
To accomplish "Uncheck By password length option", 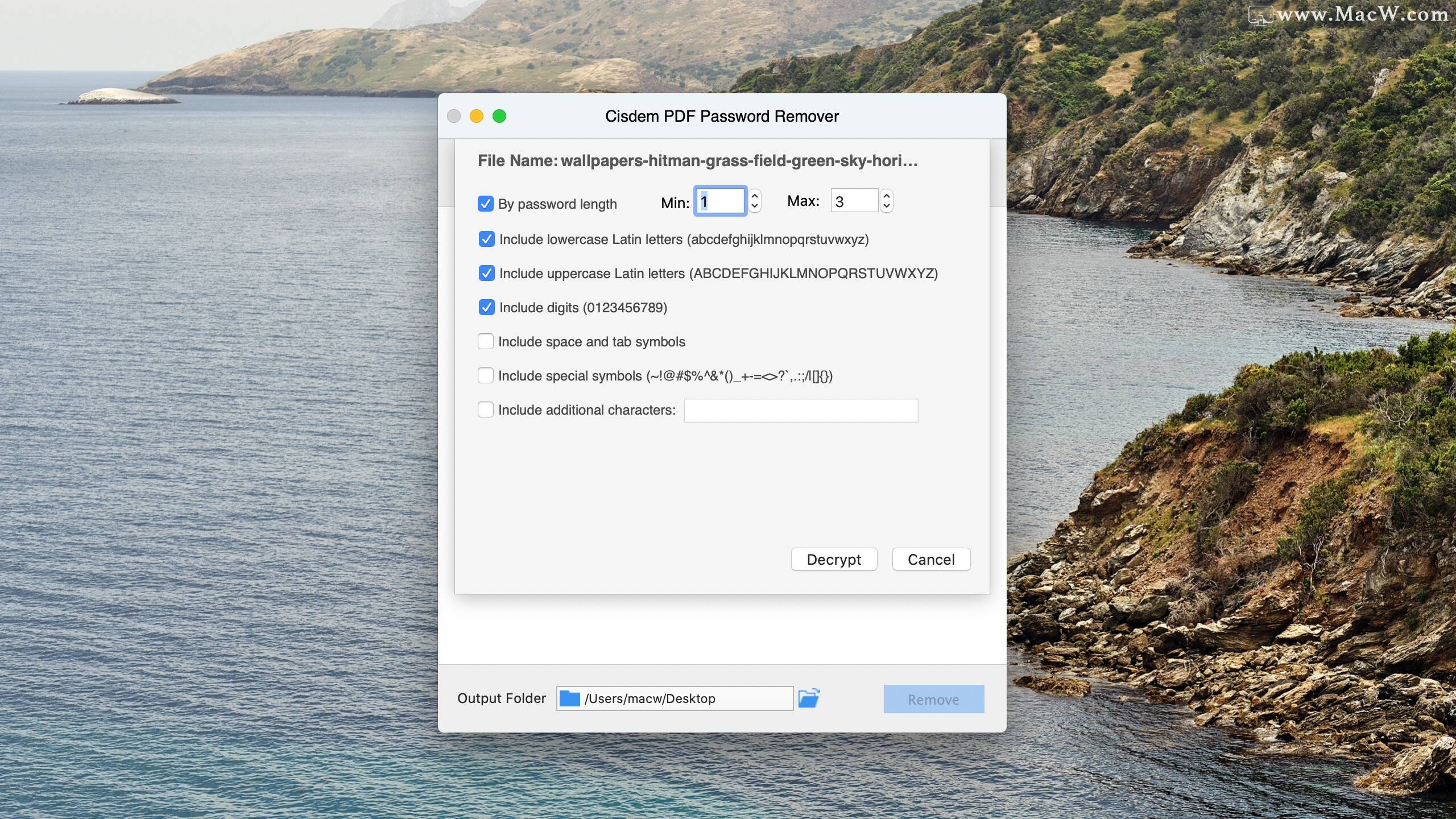I will coord(485,204).
